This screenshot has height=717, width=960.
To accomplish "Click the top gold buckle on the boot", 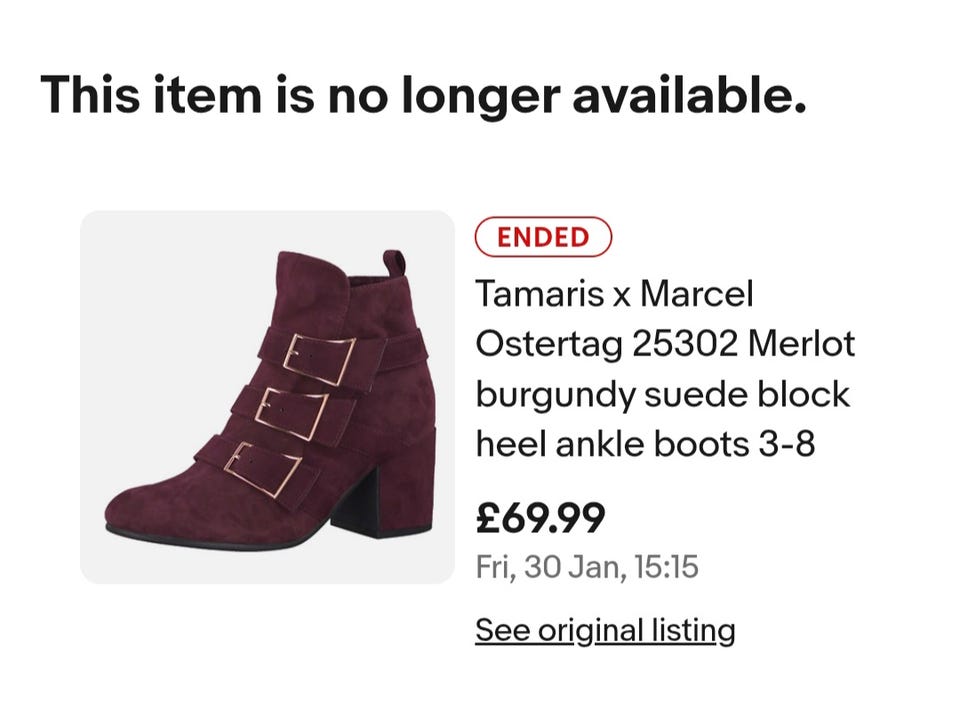I will pos(319,358).
